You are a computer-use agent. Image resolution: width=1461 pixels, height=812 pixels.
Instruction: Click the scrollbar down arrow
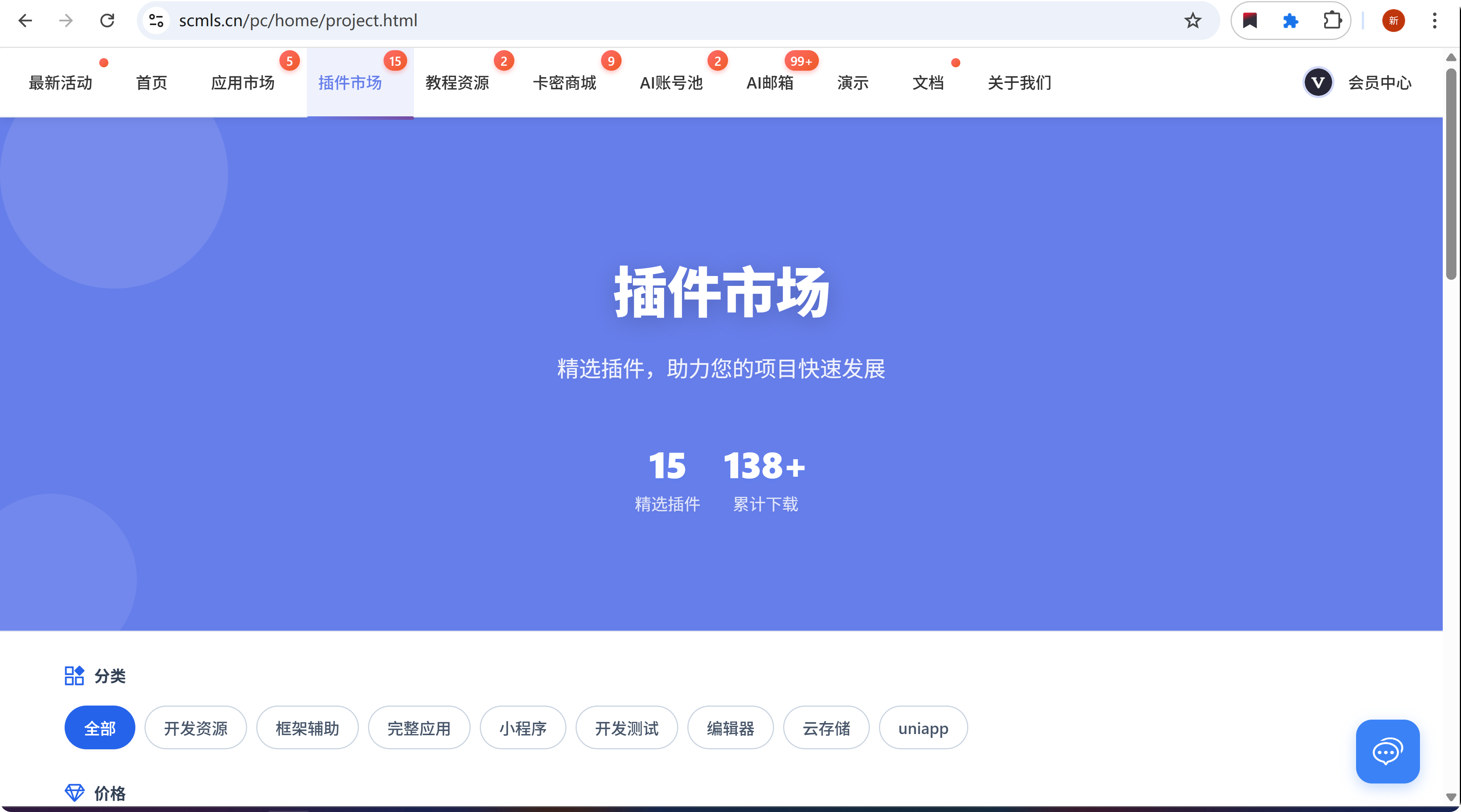[x=1451, y=797]
